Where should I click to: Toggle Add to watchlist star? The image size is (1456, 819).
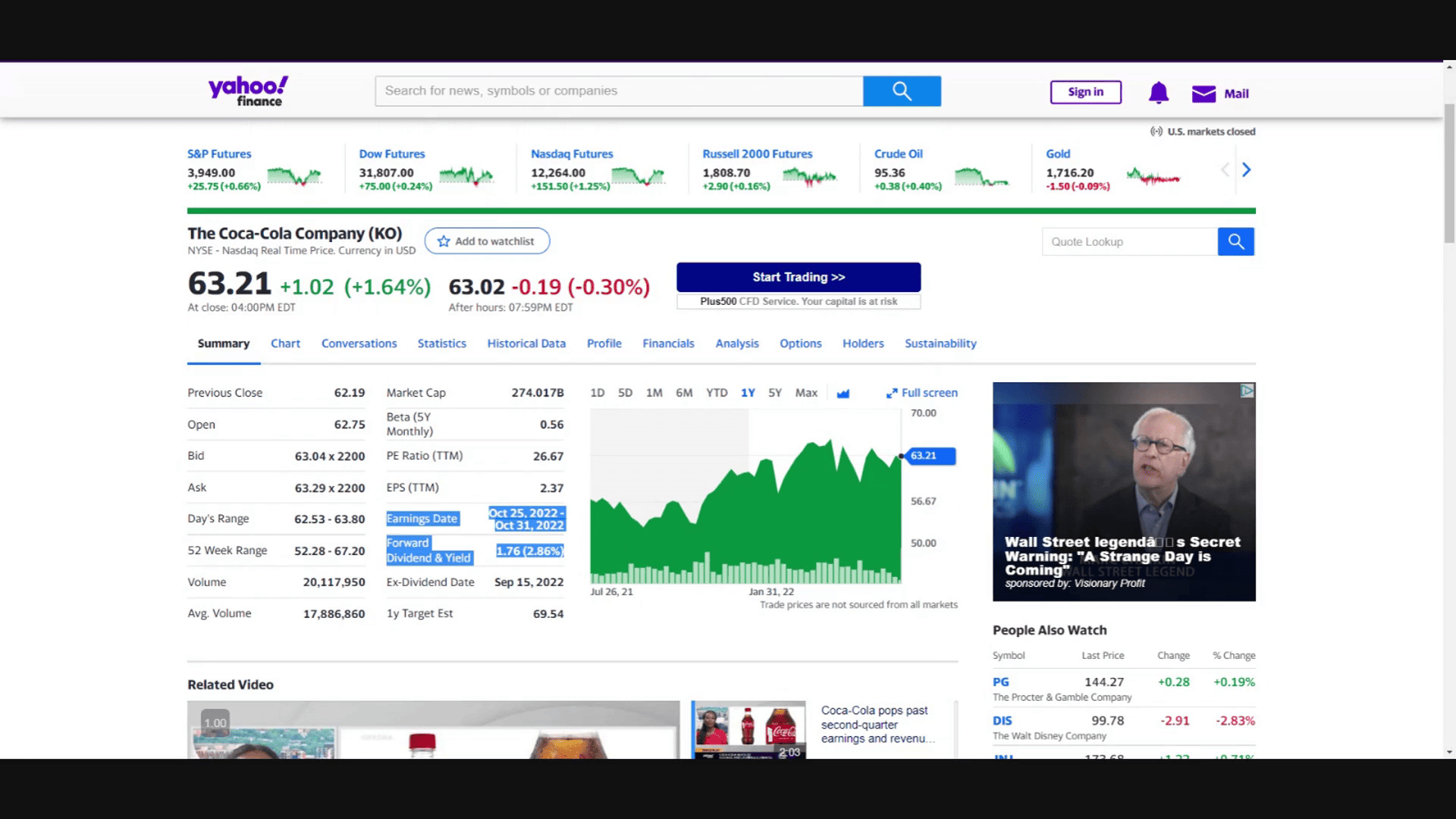pos(444,241)
